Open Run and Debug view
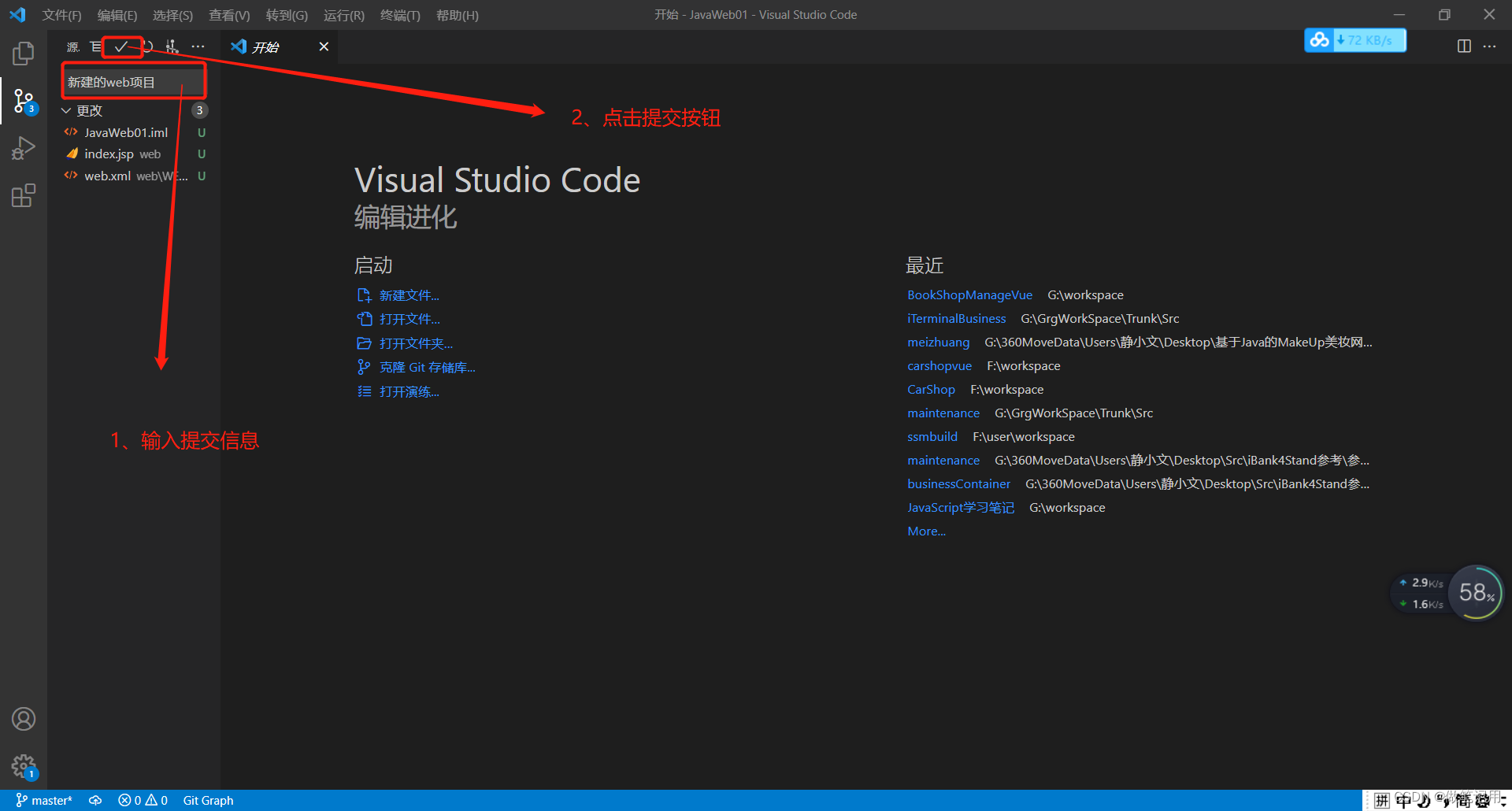 point(24,148)
